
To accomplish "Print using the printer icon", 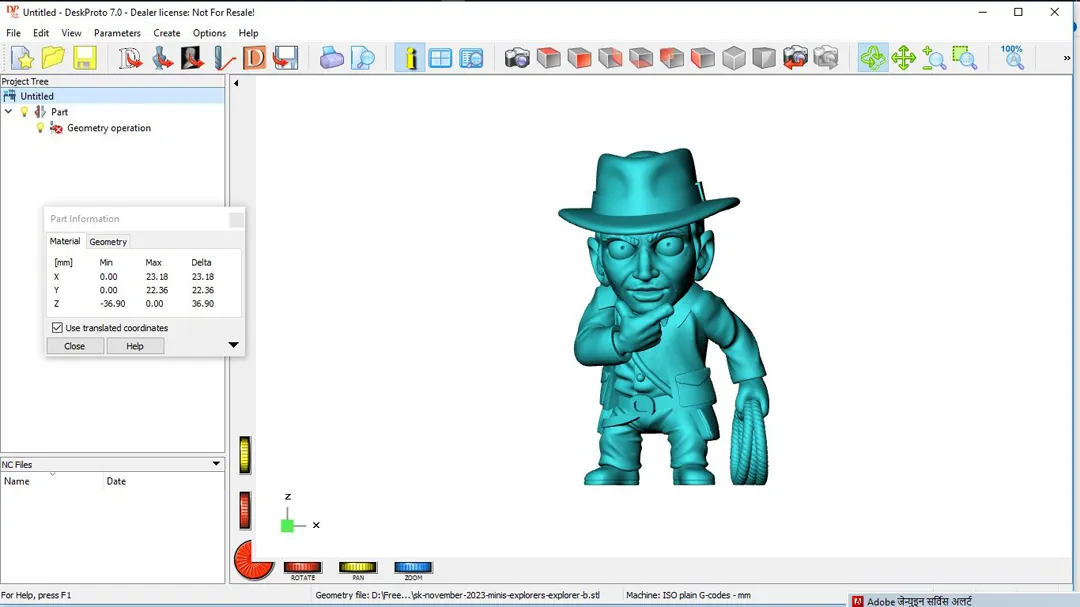I will 331,58.
